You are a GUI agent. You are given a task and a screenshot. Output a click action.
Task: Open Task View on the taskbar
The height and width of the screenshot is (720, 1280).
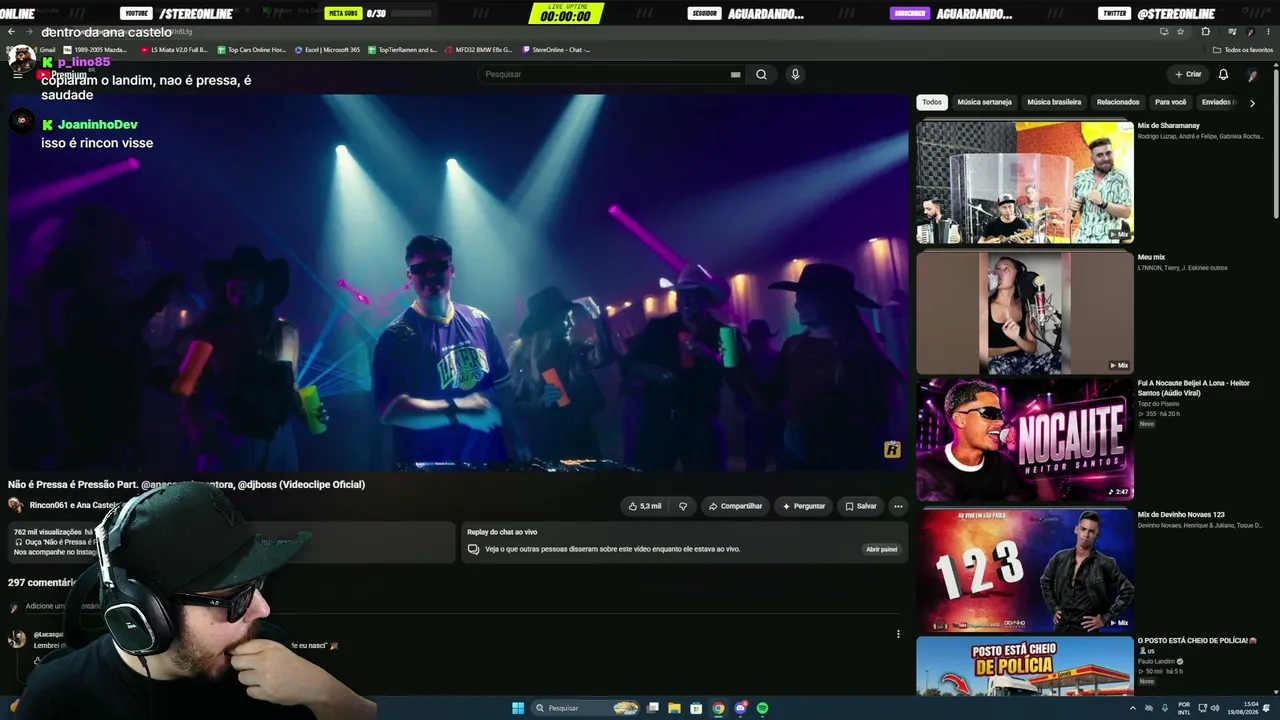click(652, 708)
